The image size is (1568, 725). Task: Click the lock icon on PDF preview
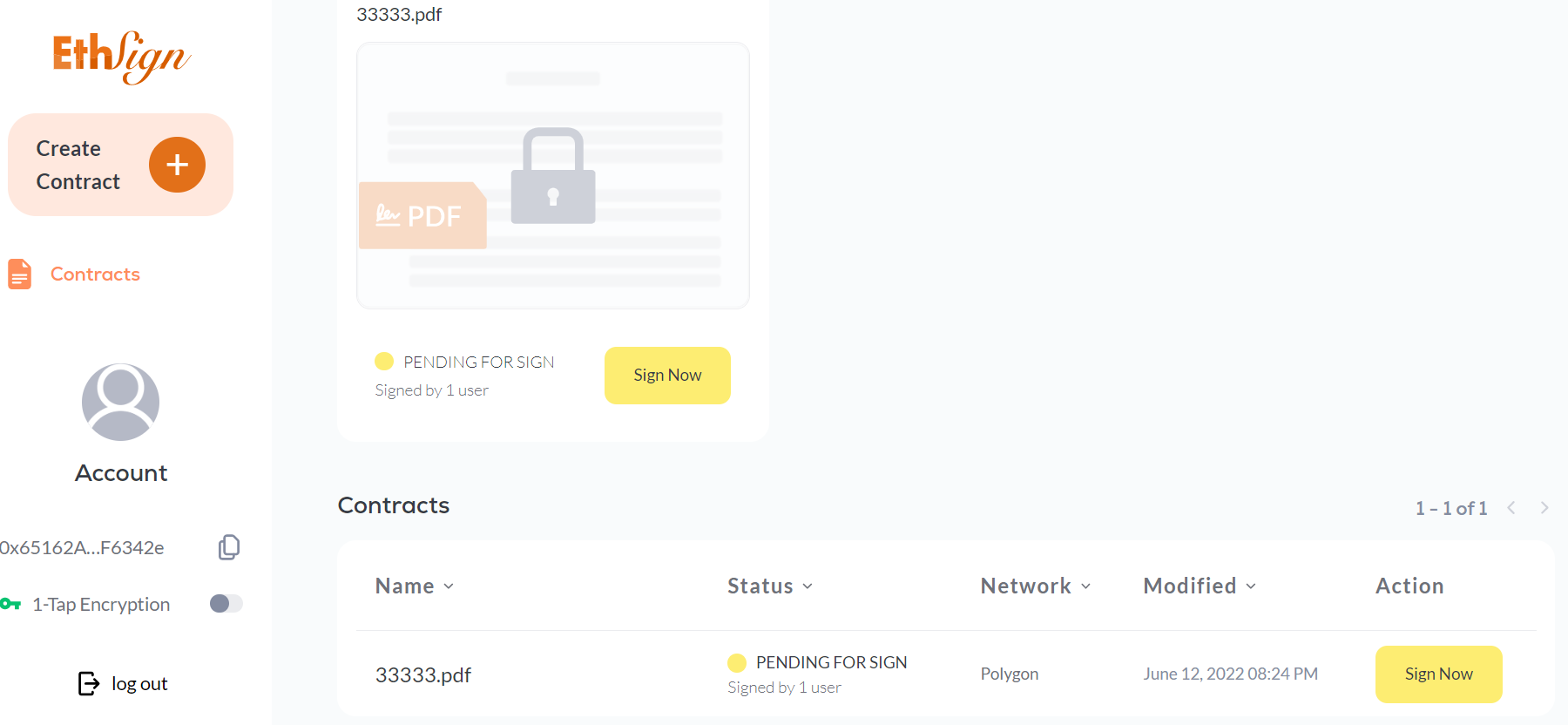[x=553, y=176]
